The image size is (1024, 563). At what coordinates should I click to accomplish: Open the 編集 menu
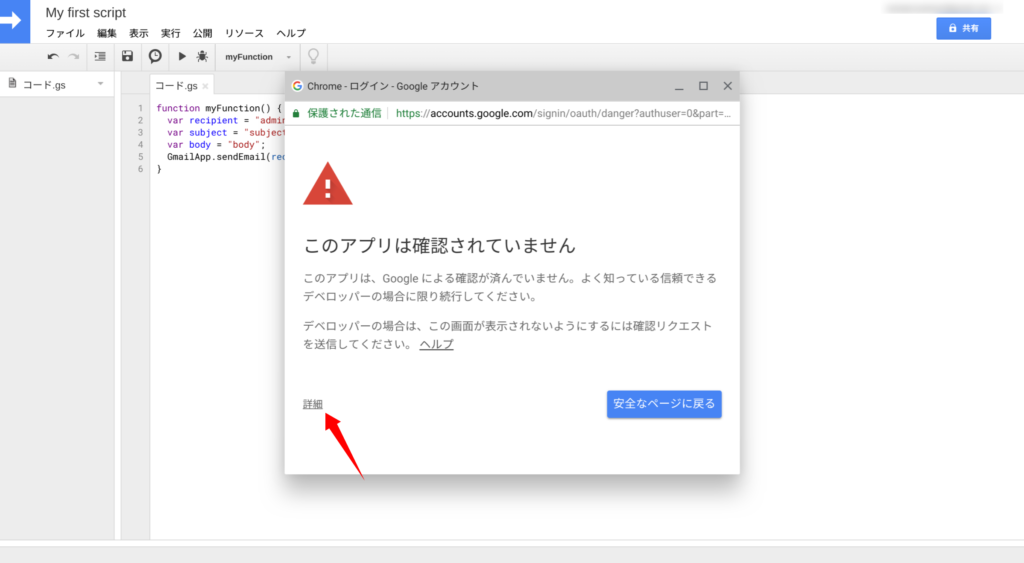[107, 33]
